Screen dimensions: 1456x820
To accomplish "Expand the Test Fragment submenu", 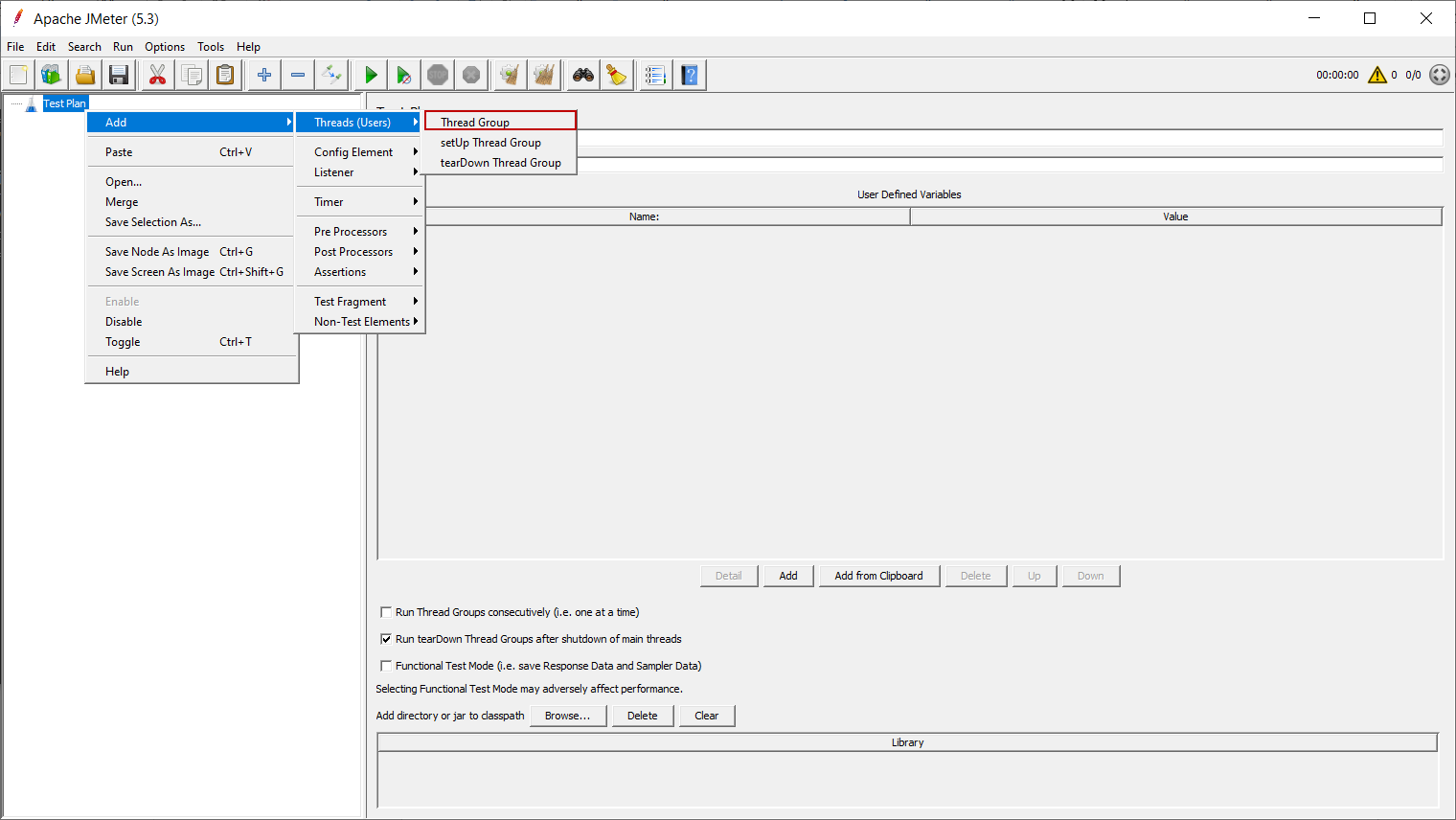I will coord(360,302).
